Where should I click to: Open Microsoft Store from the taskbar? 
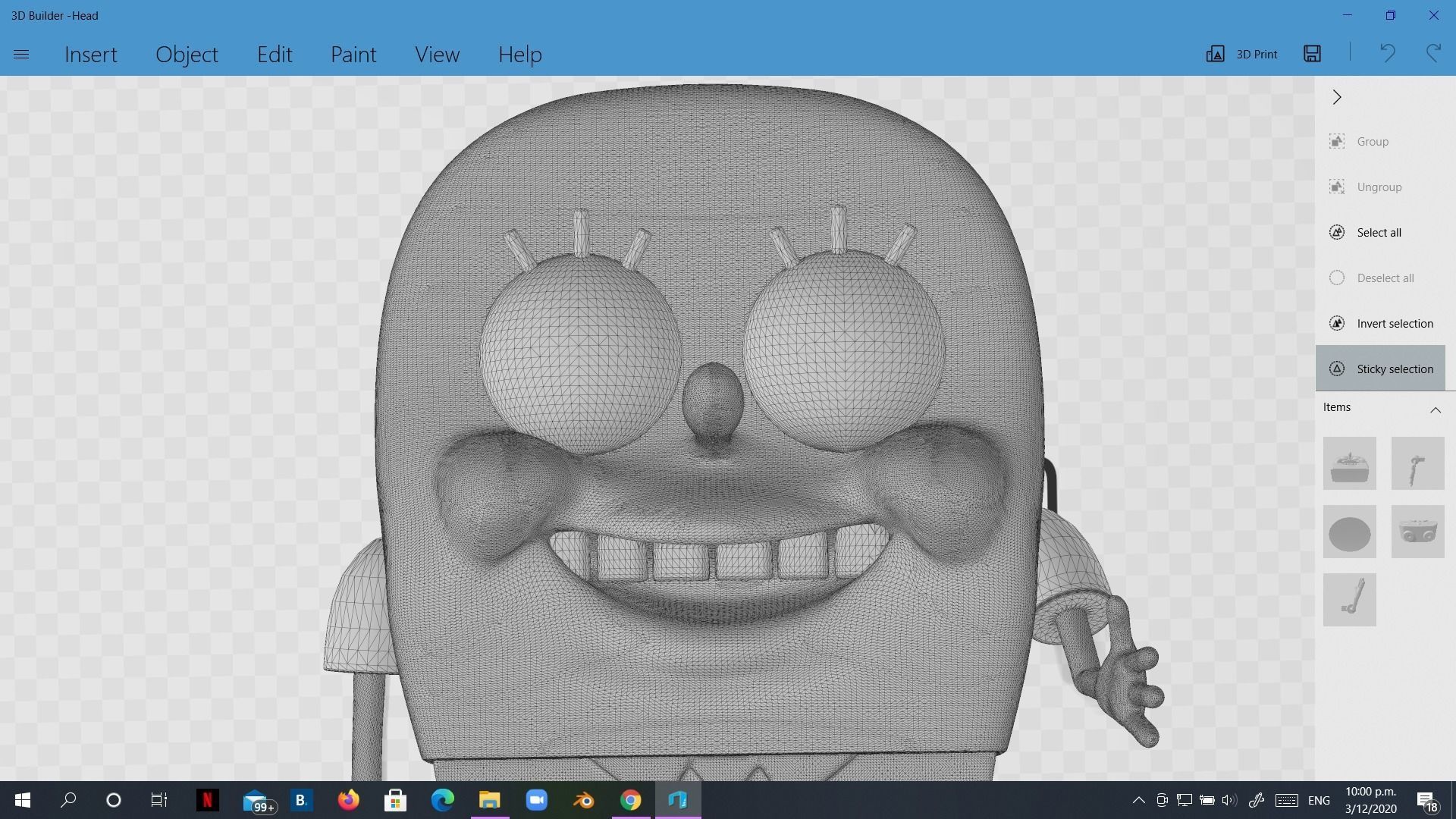point(395,800)
